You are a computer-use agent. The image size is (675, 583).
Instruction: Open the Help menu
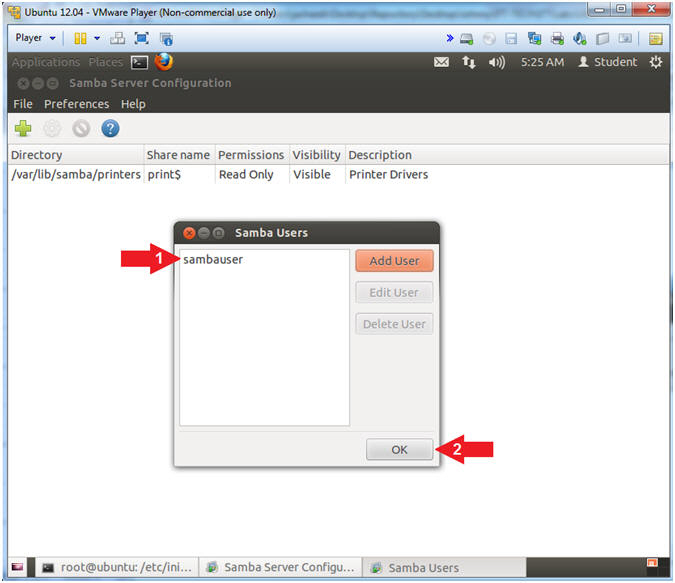133,104
